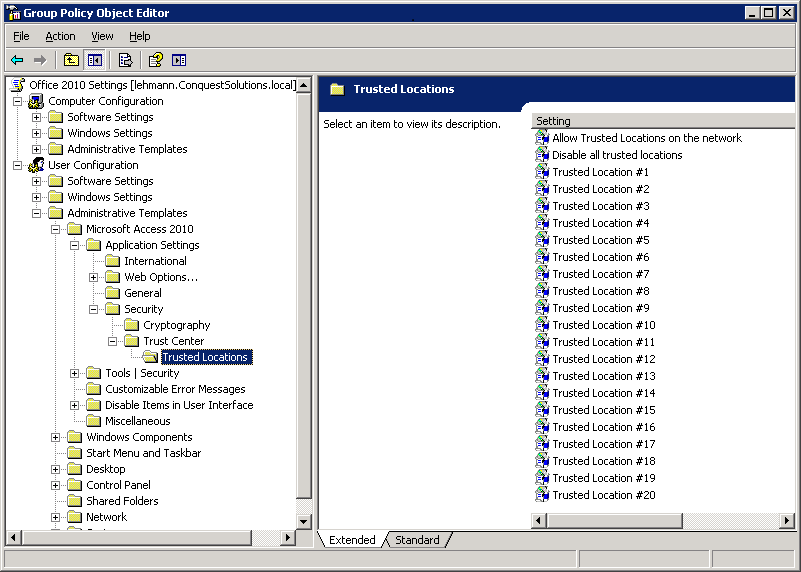Expand the Control Panel node
Screen dimensions: 801x572
coord(55,485)
